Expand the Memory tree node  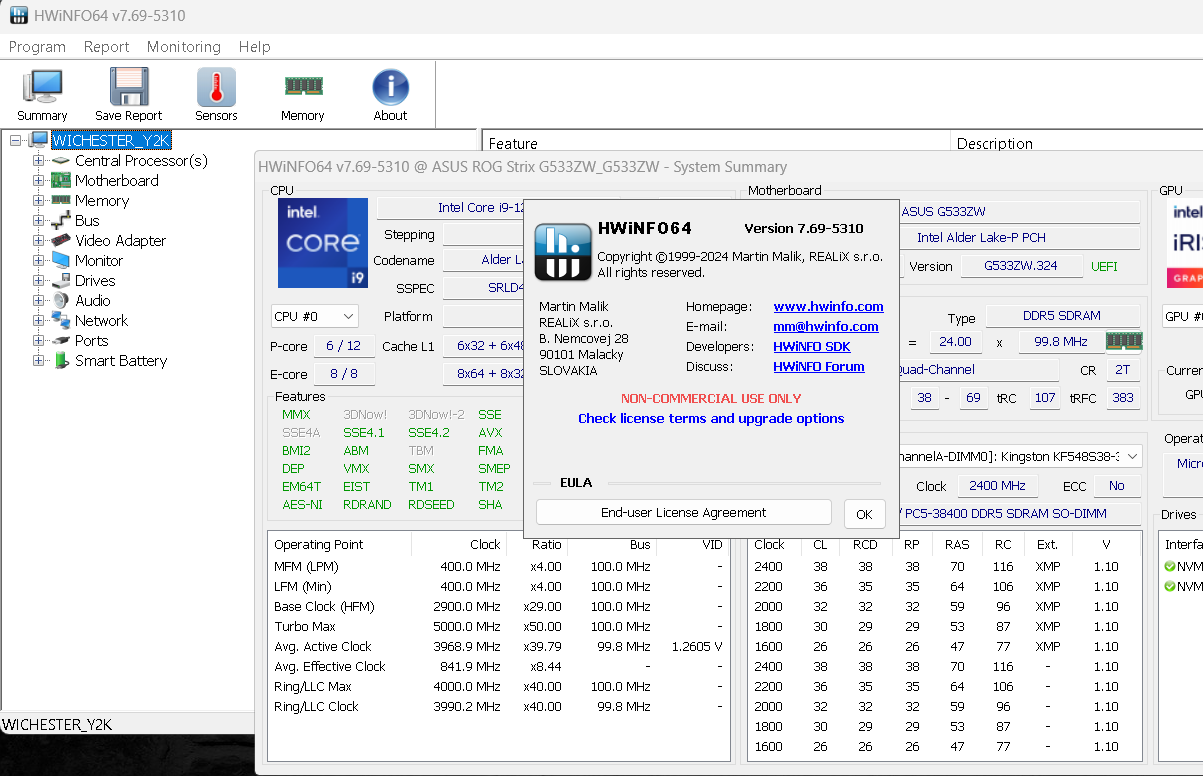coord(39,201)
